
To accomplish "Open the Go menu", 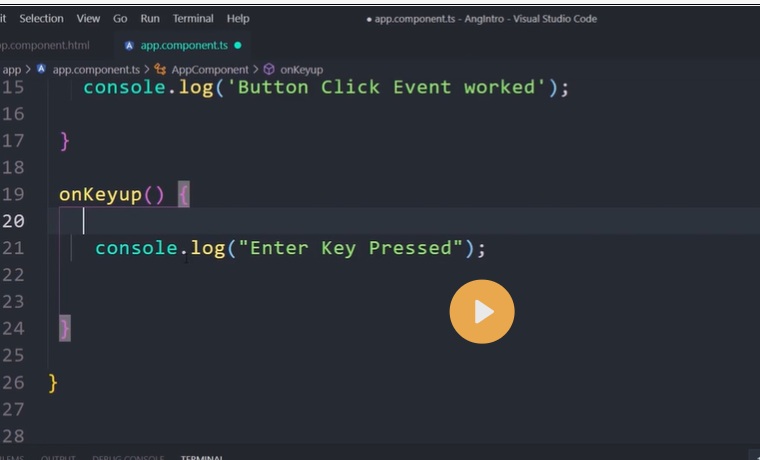I will [120, 18].
